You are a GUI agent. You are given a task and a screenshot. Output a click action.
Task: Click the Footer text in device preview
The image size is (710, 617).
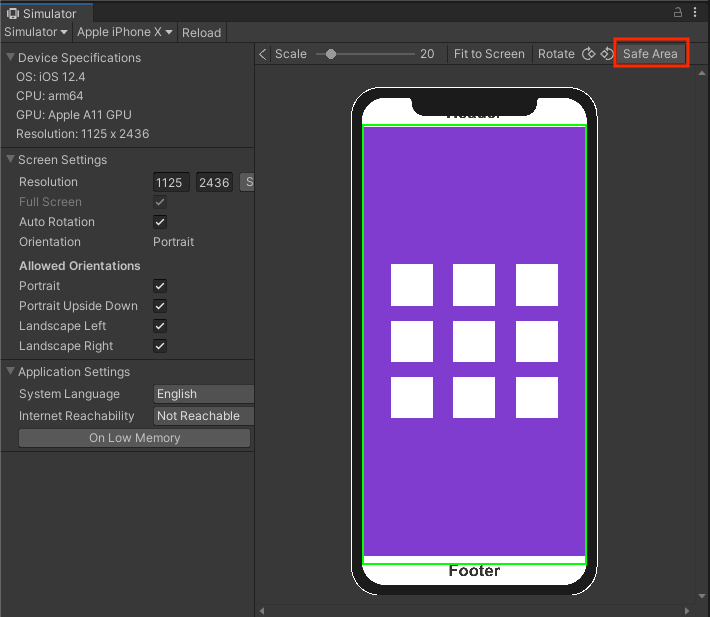point(474,571)
